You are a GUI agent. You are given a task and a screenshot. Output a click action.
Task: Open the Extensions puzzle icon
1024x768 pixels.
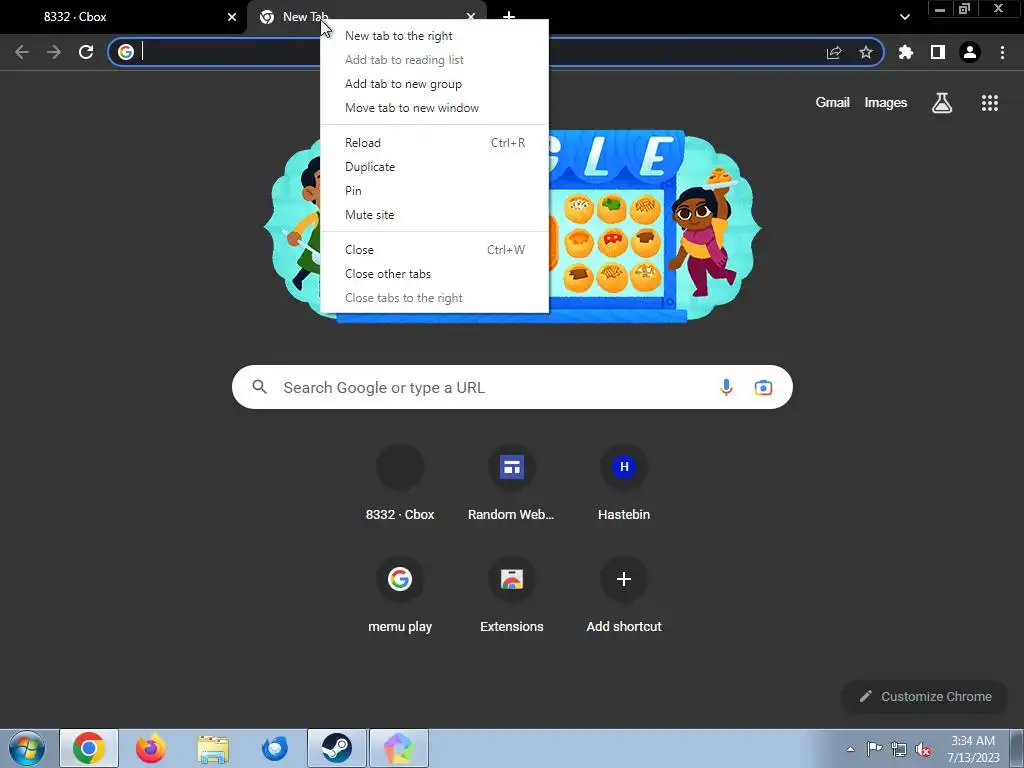[x=906, y=52]
